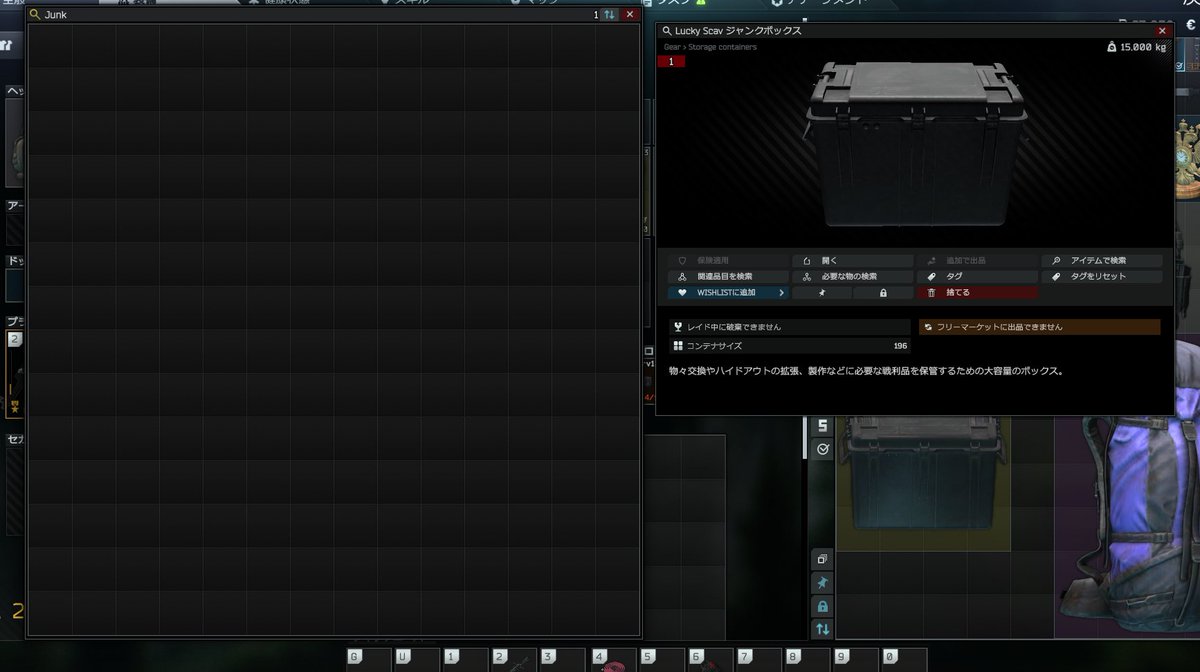Sort the Junk container contents
The image size is (1200, 672).
click(x=609, y=15)
